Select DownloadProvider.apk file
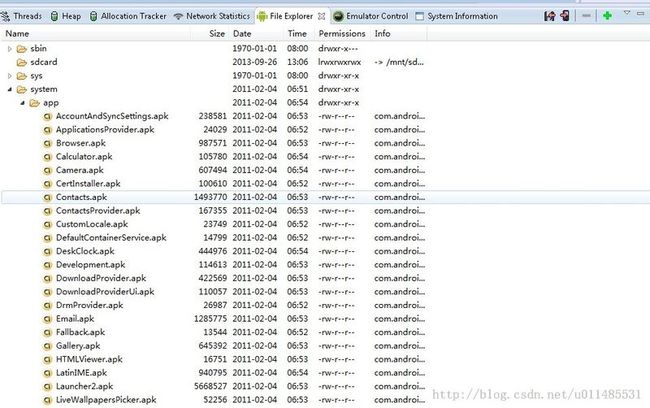Image resolution: width=650 pixels, height=408 pixels. (x=101, y=278)
